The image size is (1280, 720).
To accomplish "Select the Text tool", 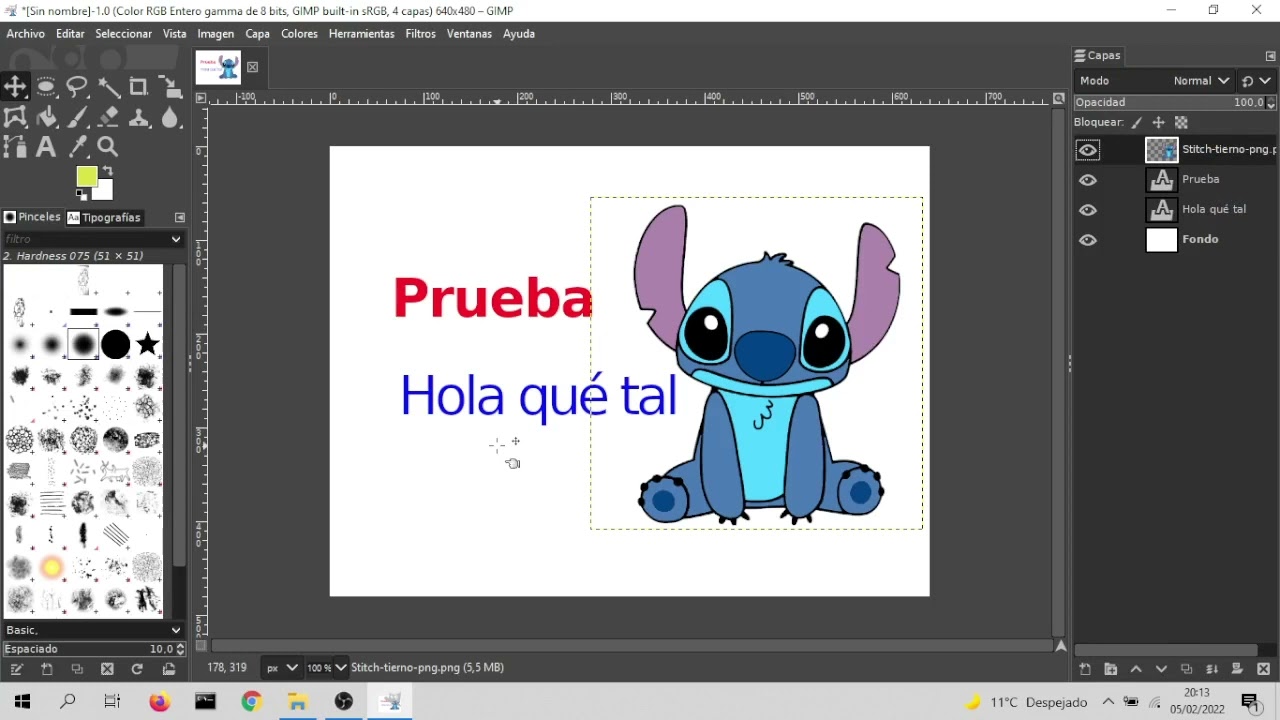I will (46, 148).
